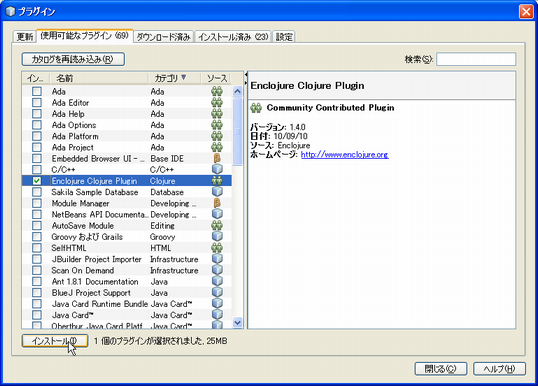Click community icon in Enclojure Clojure Plugin row
The width and height of the screenshot is (538, 386).
click(217, 180)
